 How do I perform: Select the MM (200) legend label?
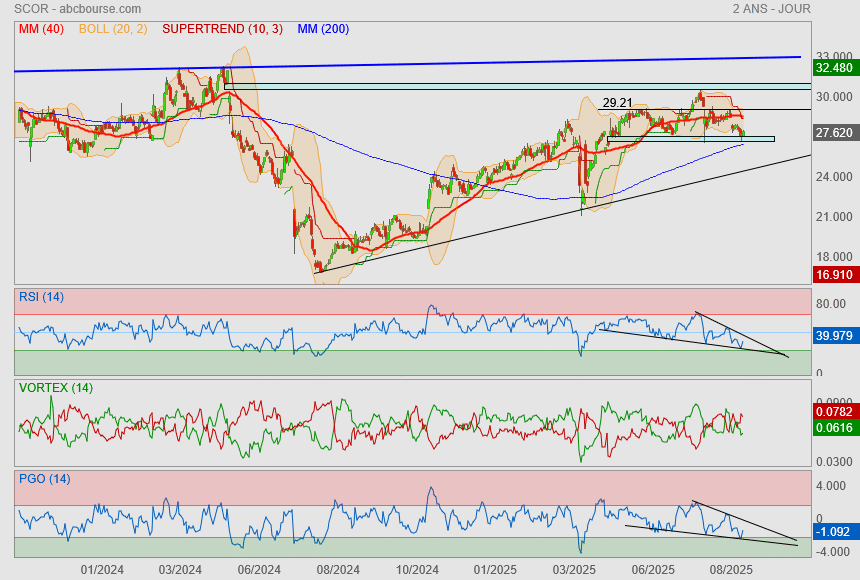tap(322, 29)
